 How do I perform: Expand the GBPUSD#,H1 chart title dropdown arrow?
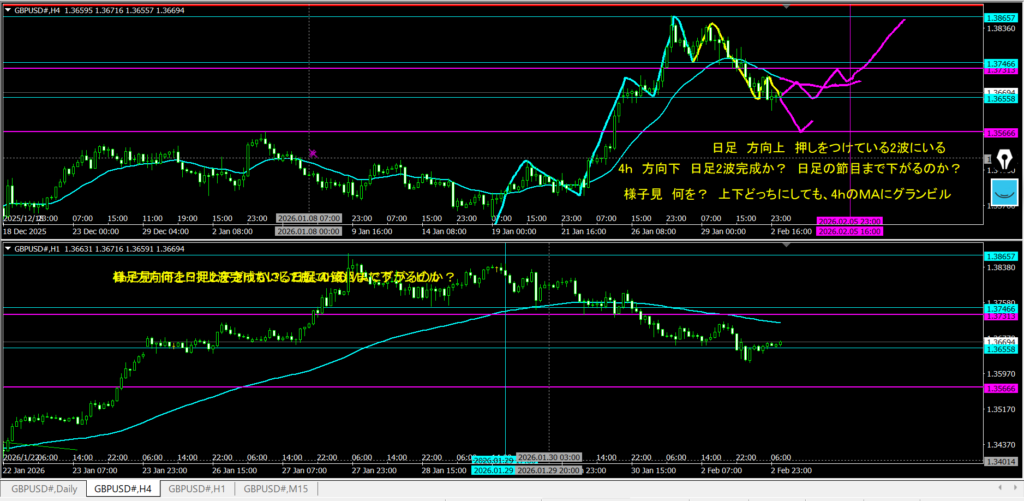(7, 248)
